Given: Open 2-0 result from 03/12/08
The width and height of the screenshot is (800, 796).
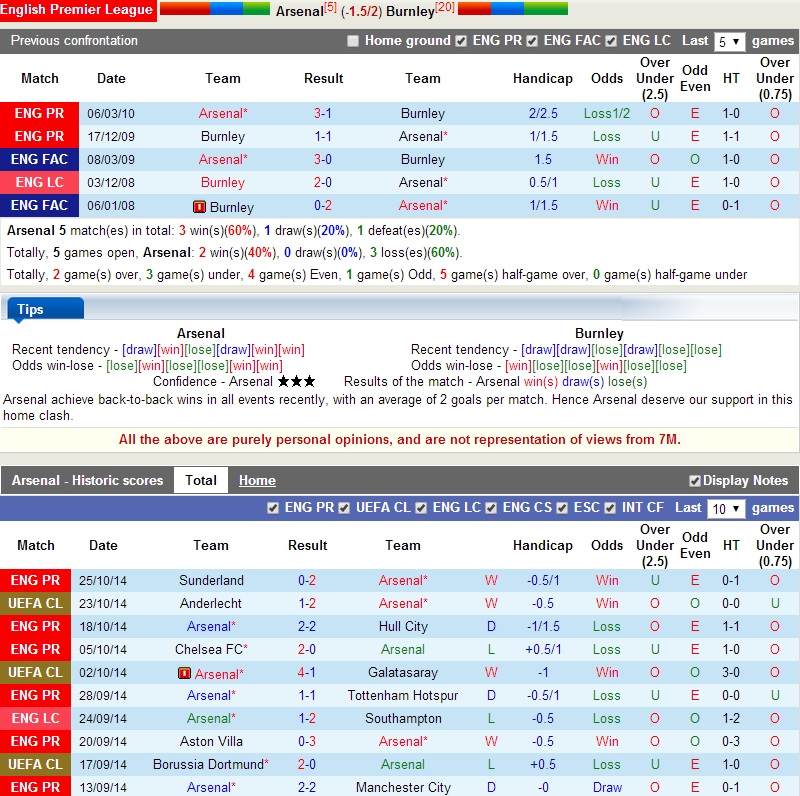Looking at the screenshot, I should pyautogui.click(x=323, y=182).
